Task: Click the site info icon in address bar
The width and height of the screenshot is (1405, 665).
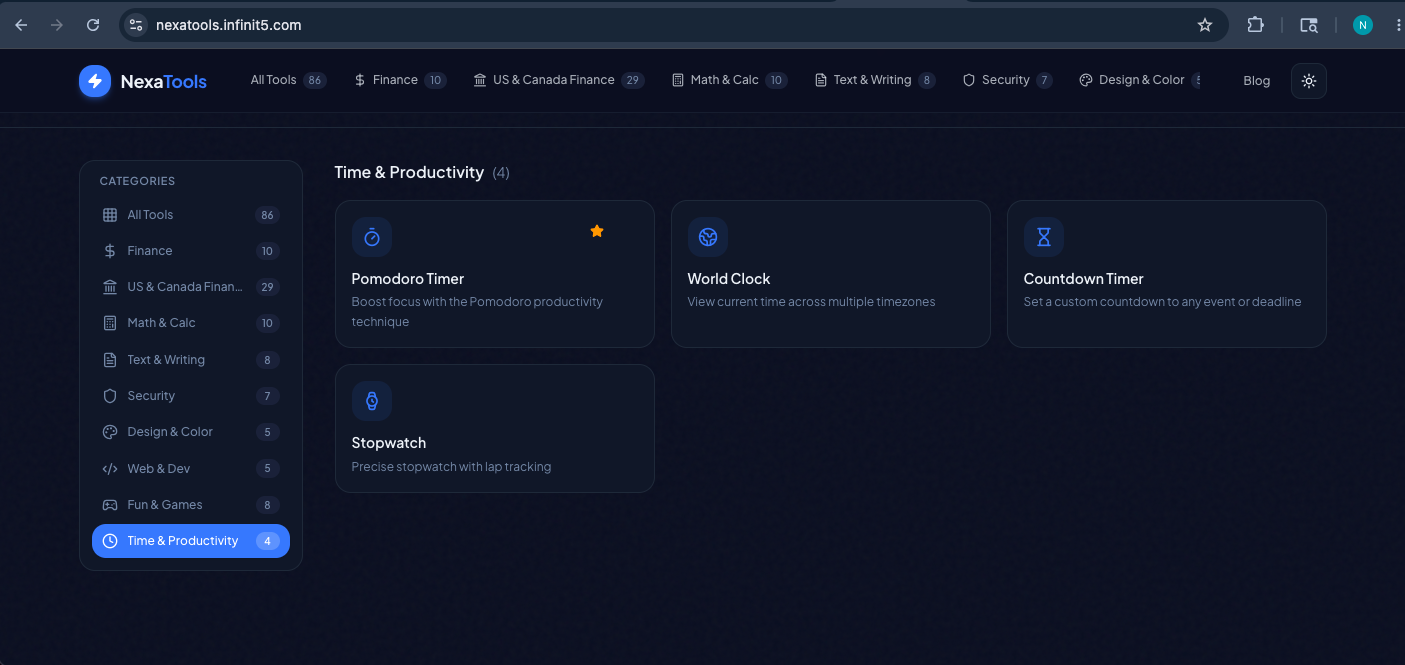Action: 136,25
